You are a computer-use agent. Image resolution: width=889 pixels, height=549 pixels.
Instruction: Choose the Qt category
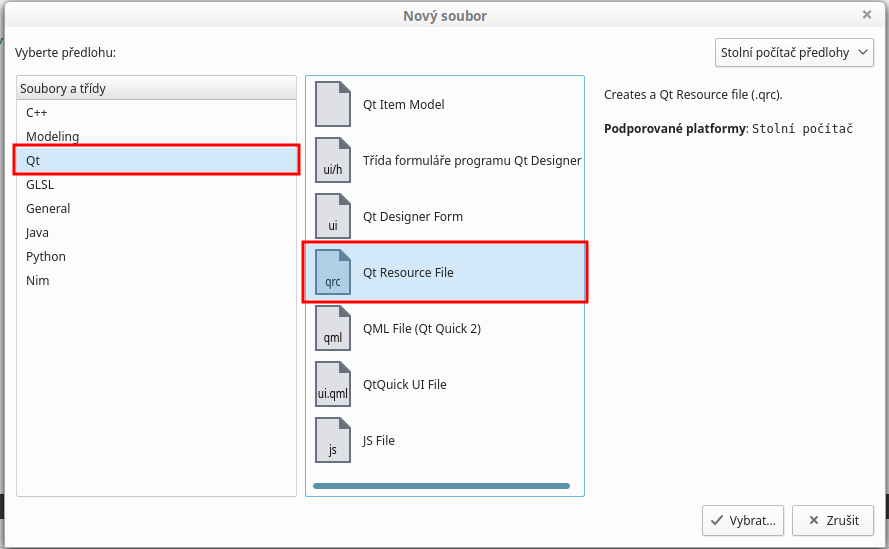click(x=156, y=160)
